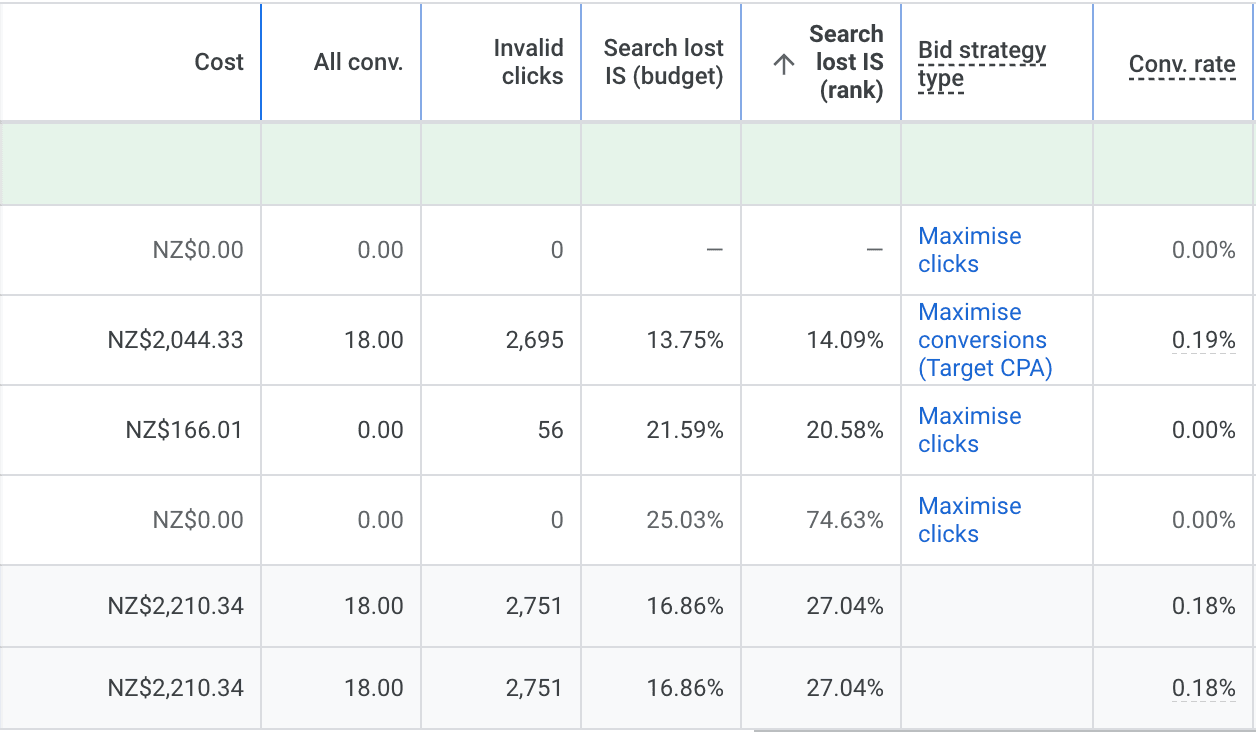Screen dimensions: 1256x732
Task: Click the All conv. column header
Action: coord(358,62)
